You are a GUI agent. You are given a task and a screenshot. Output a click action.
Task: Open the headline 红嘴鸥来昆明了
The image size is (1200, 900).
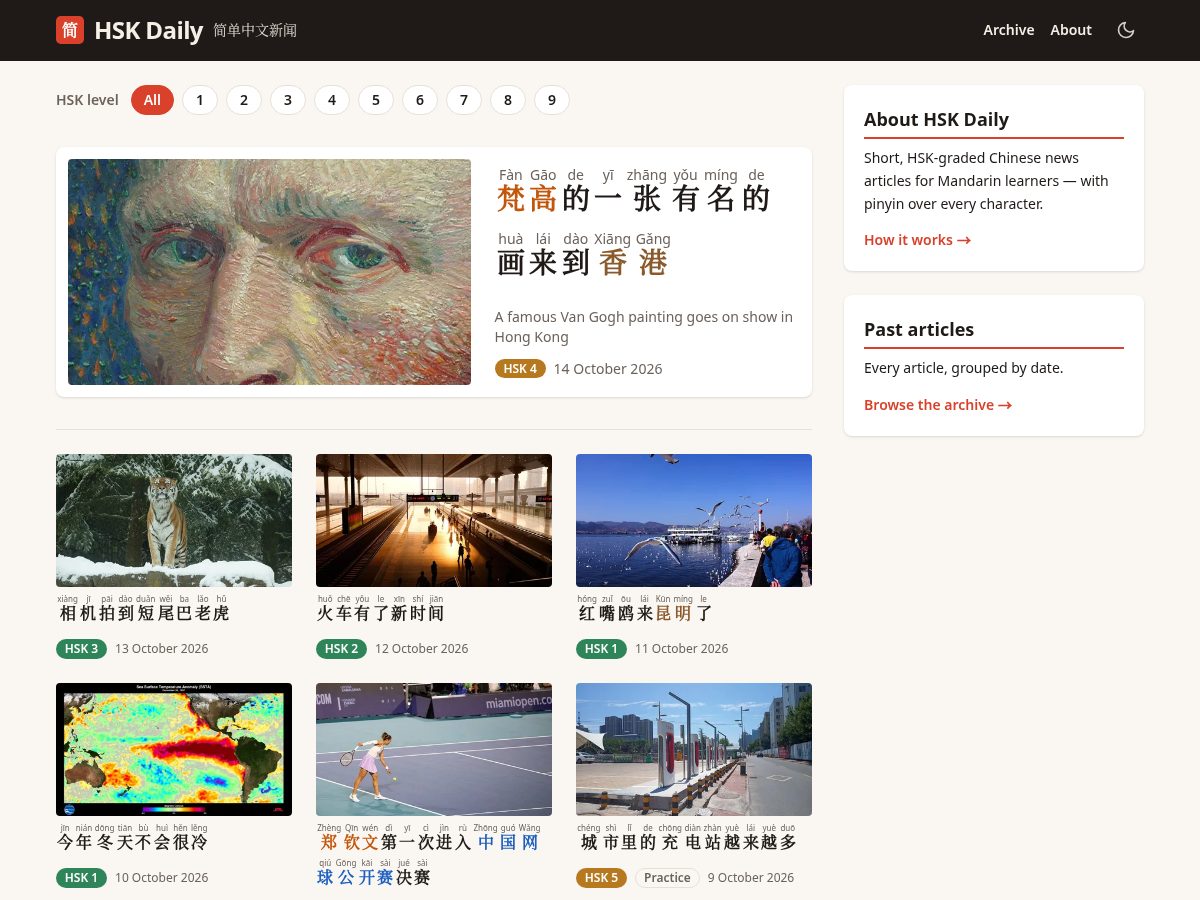pyautogui.click(x=645, y=608)
